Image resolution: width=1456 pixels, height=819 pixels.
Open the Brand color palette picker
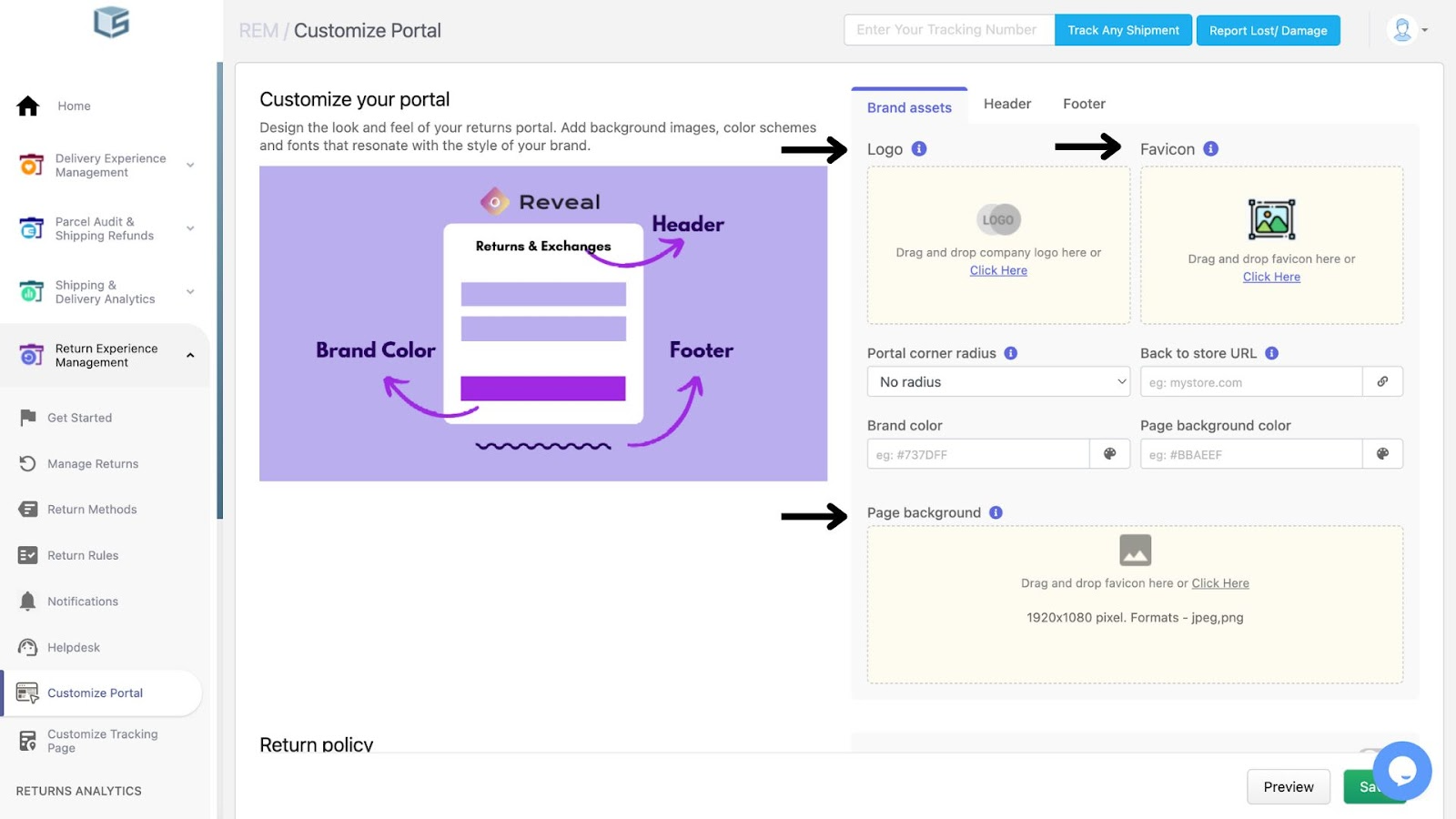[1110, 454]
